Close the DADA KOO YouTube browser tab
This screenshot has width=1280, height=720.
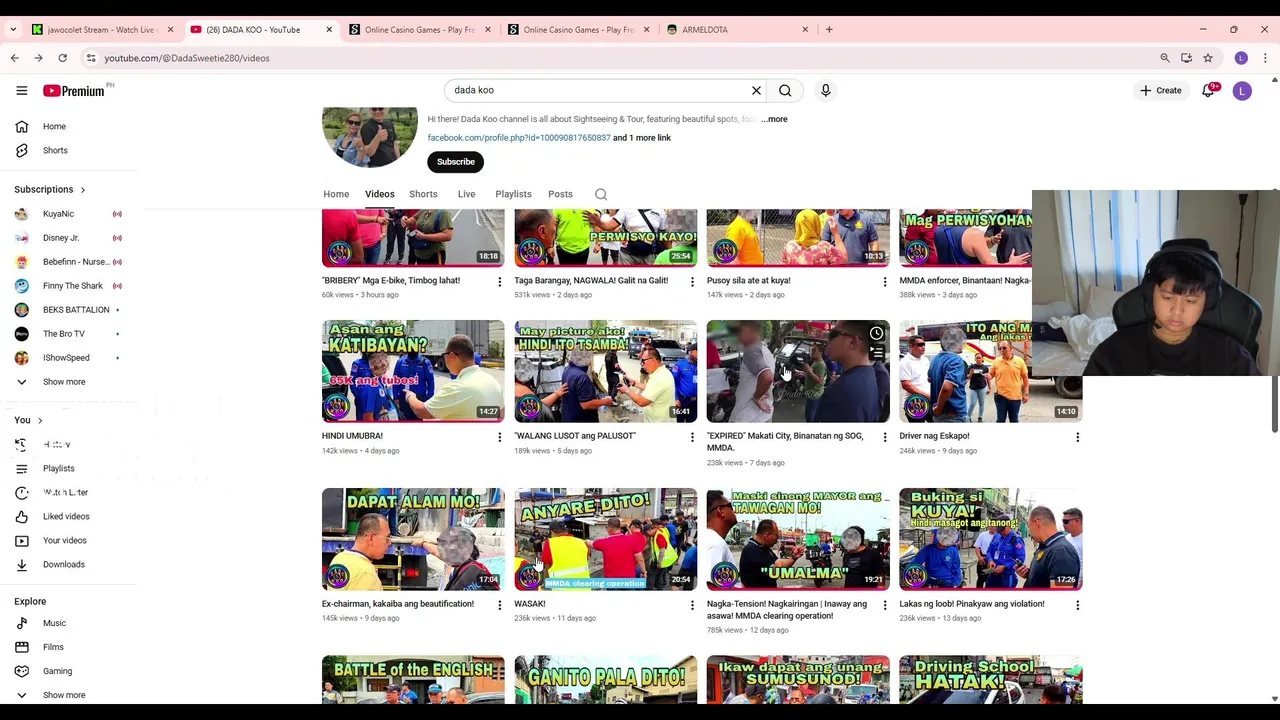click(329, 30)
